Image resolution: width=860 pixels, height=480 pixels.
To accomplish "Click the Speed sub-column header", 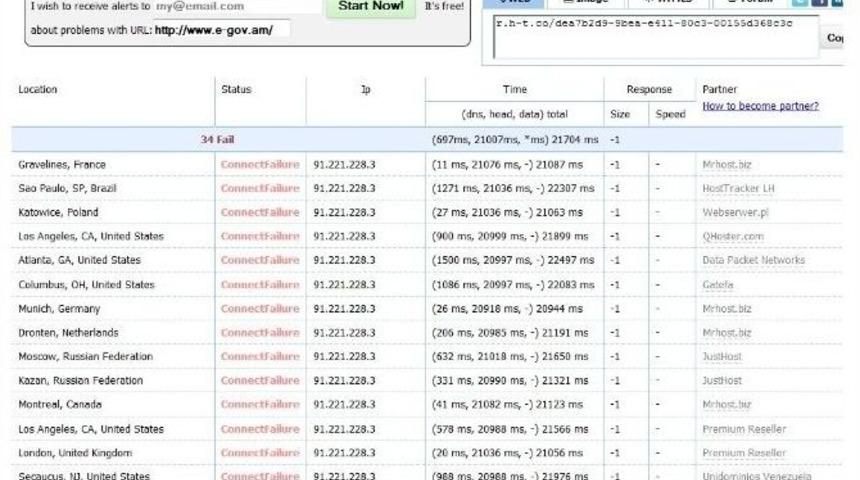I will pyautogui.click(x=670, y=114).
